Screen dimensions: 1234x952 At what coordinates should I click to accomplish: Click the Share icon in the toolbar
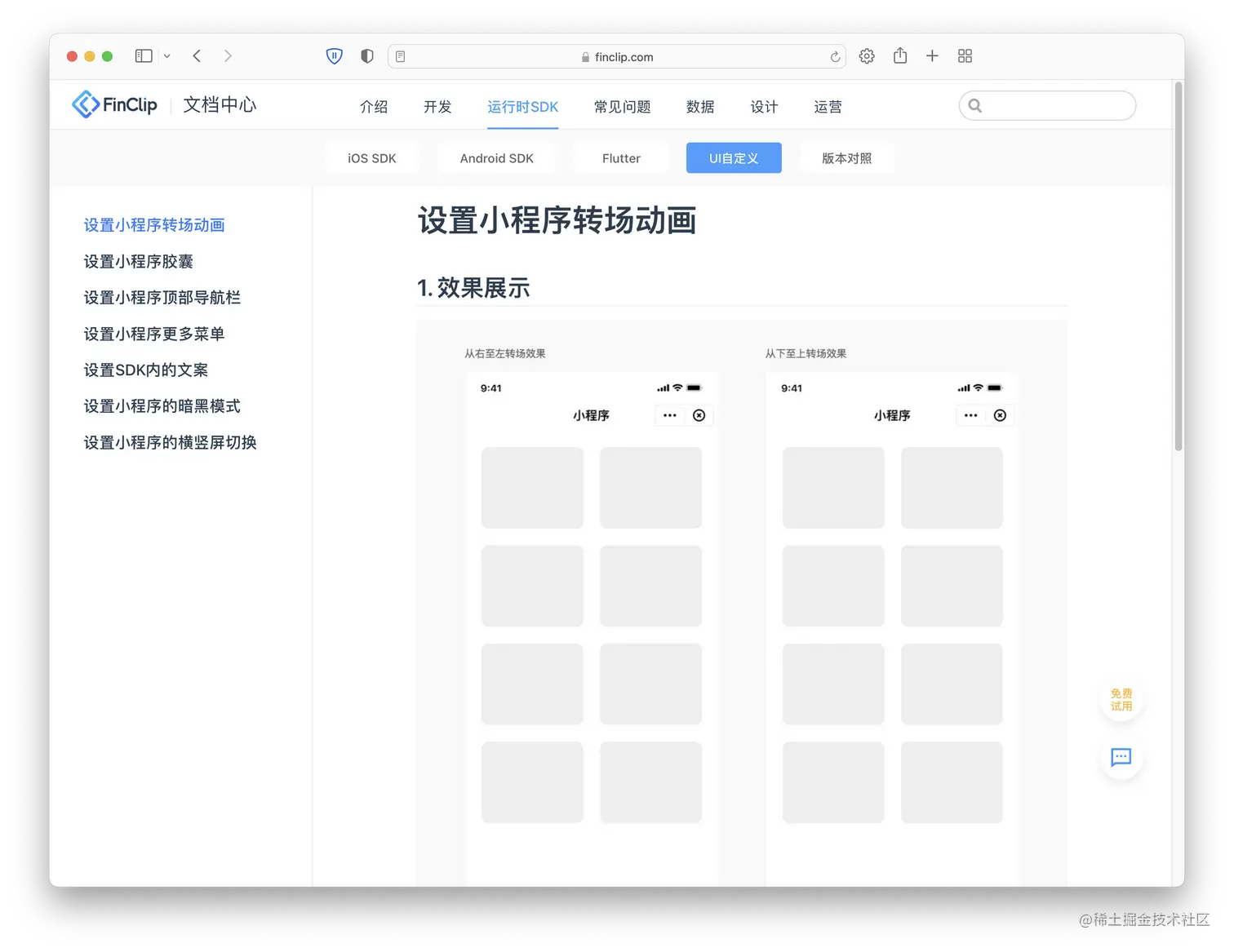[x=900, y=55]
